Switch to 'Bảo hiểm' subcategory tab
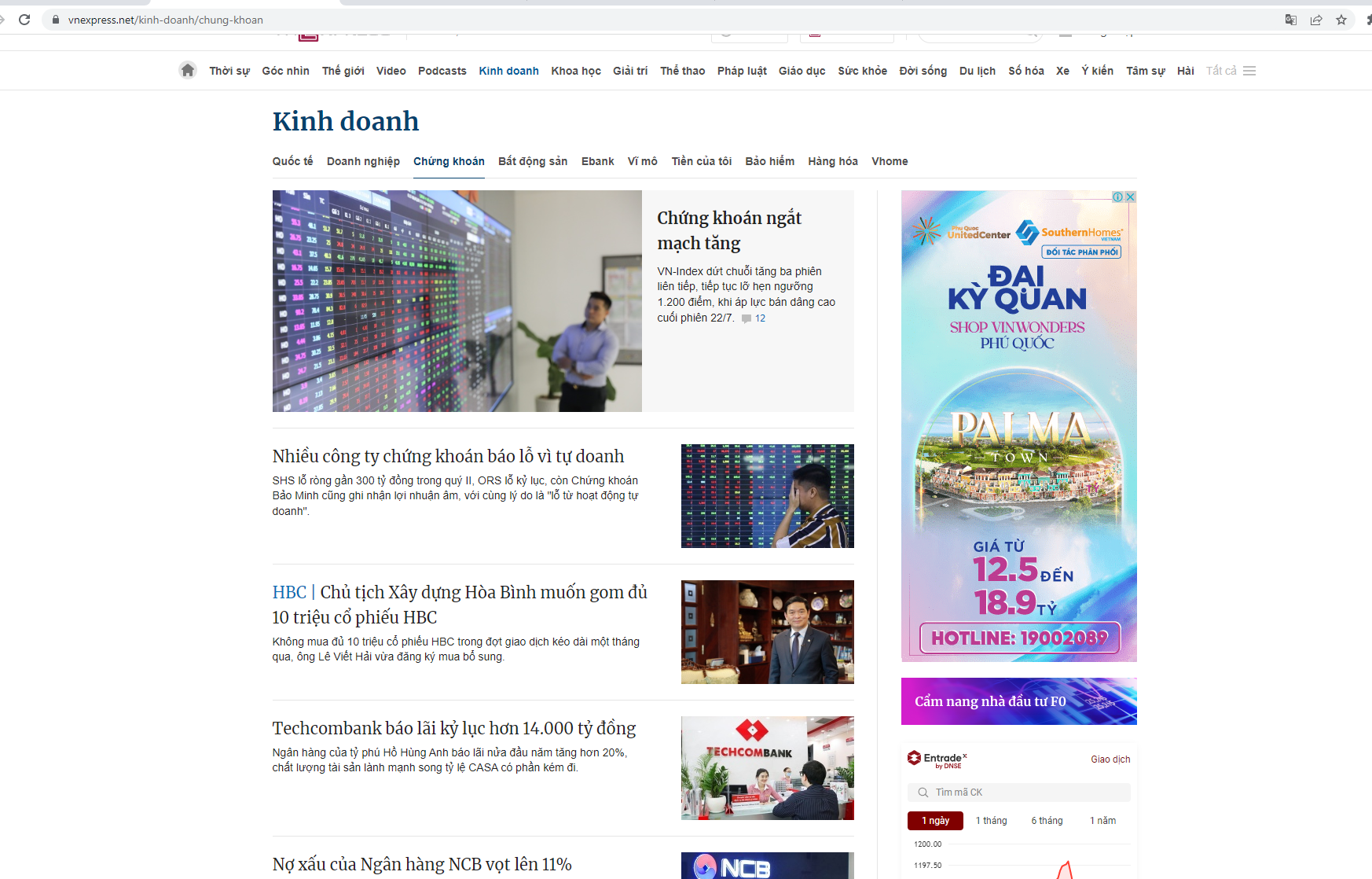The width and height of the screenshot is (1372, 879). [x=769, y=161]
